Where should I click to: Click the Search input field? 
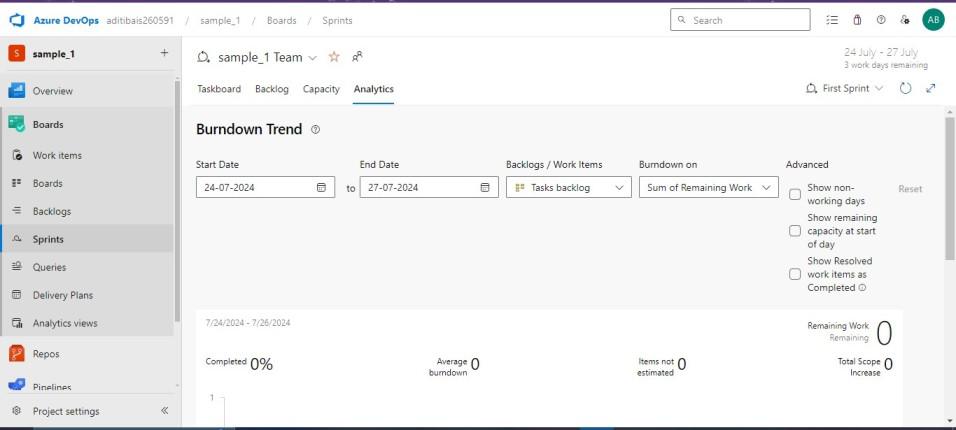[x=745, y=20]
